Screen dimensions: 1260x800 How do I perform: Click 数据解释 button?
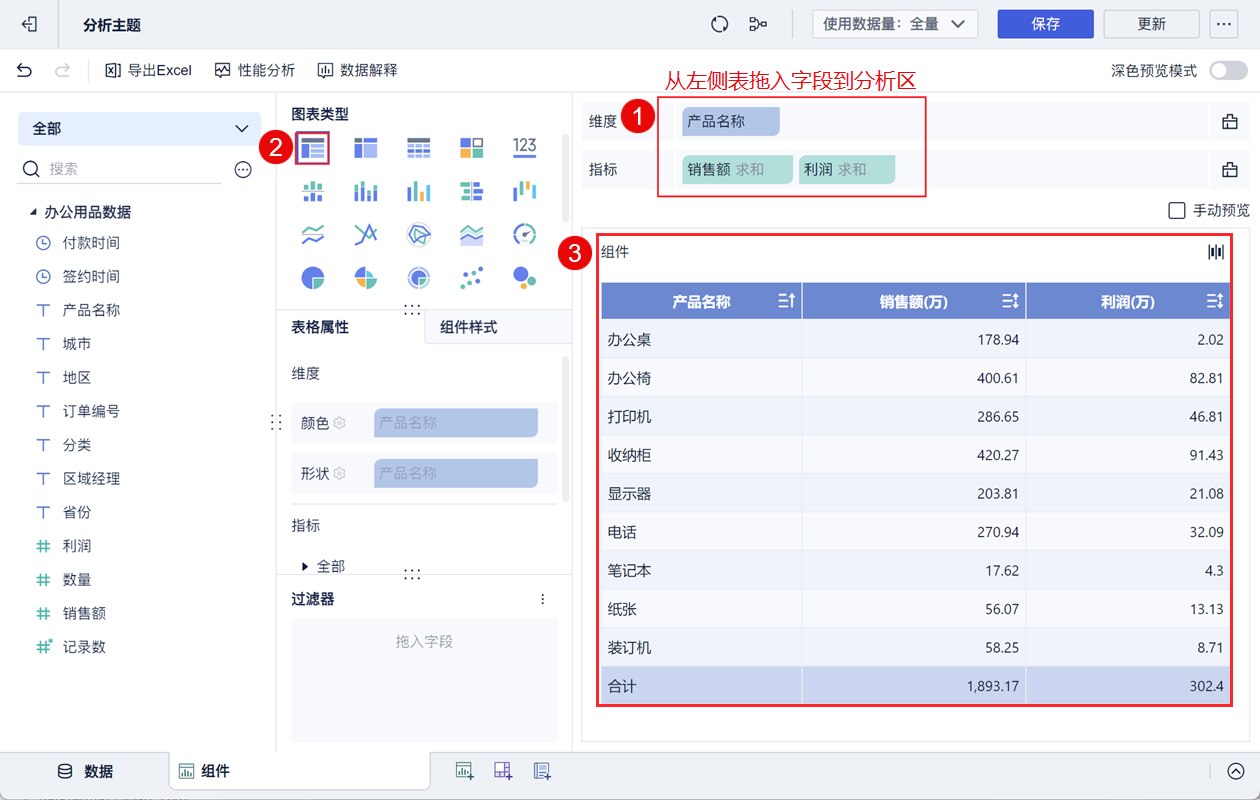(x=357, y=70)
